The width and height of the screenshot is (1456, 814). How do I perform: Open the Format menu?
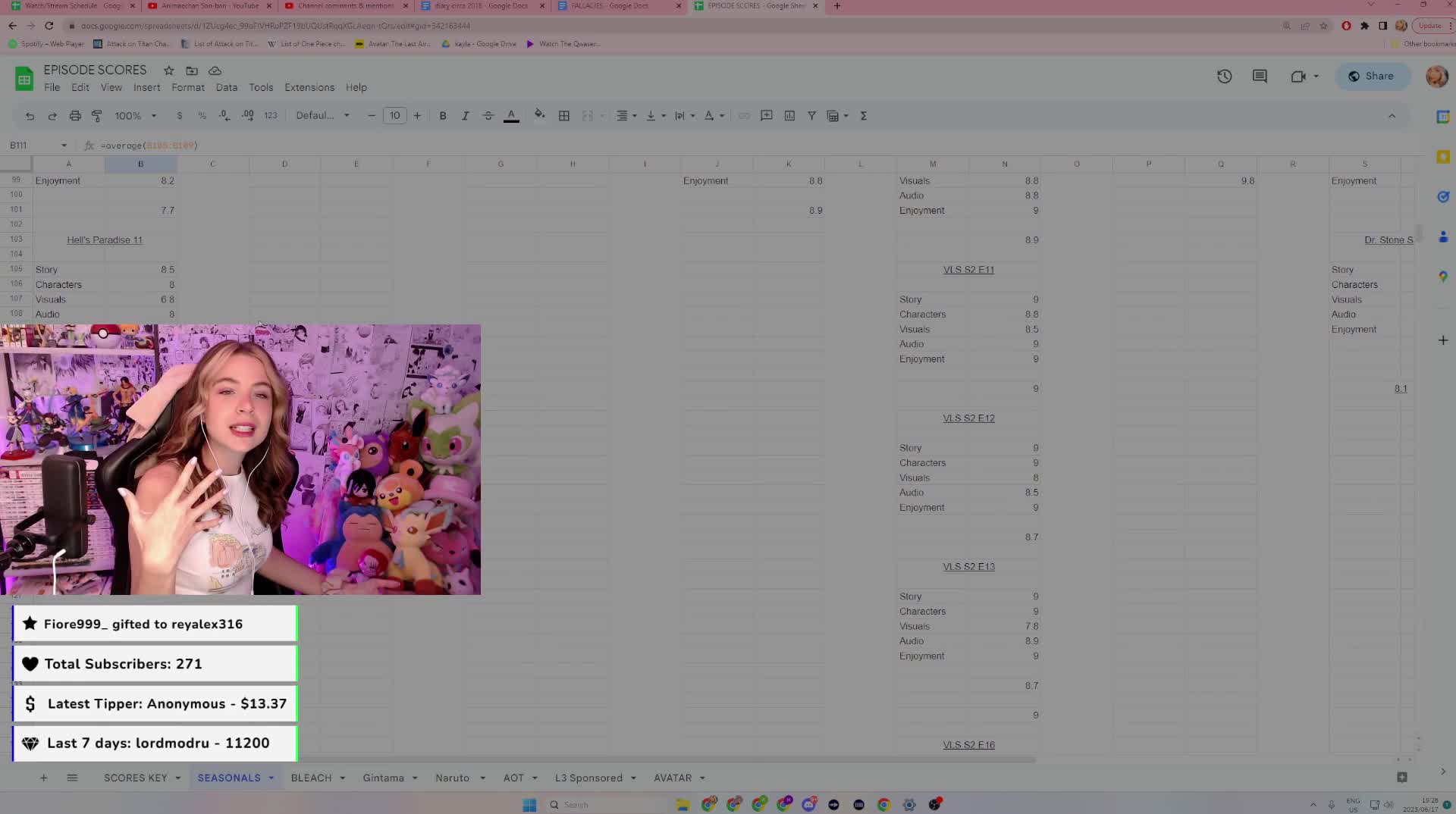point(187,87)
